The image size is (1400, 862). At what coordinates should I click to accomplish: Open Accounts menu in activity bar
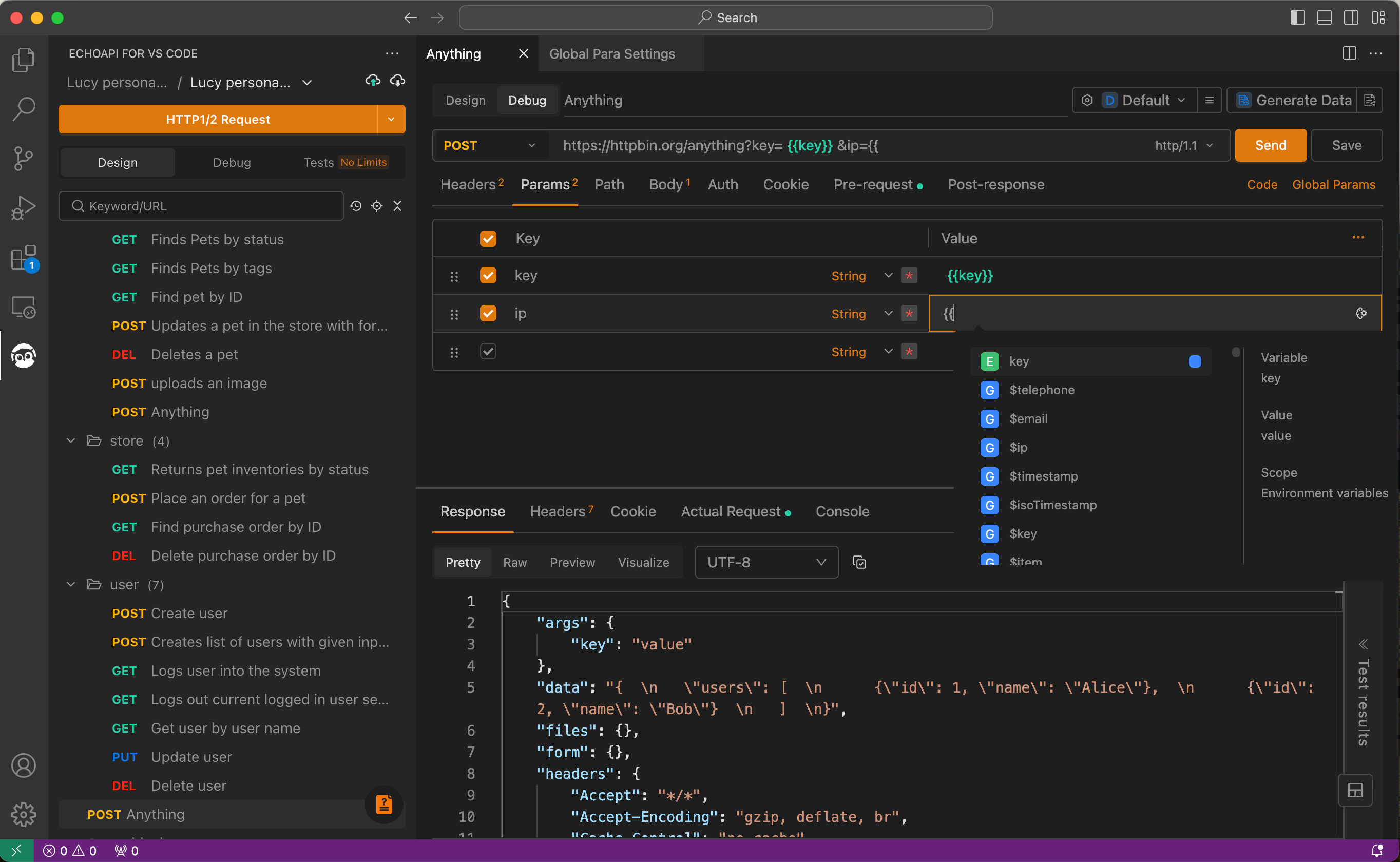pyautogui.click(x=24, y=765)
